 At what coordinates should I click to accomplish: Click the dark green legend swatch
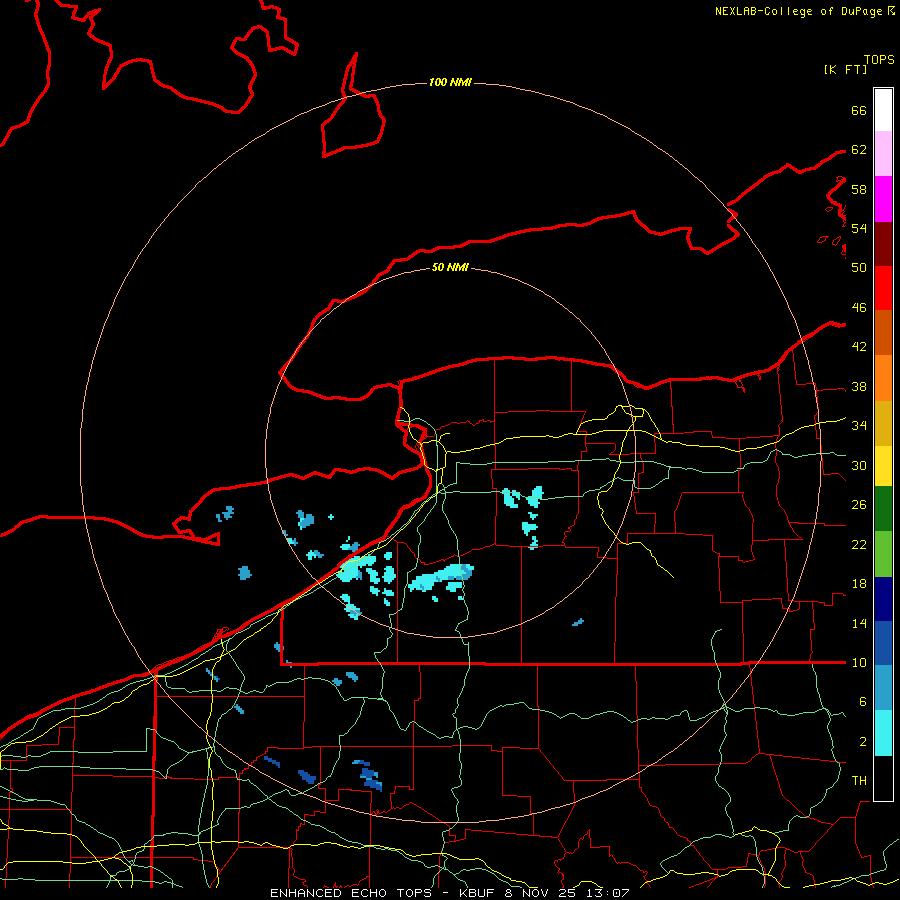(x=883, y=509)
